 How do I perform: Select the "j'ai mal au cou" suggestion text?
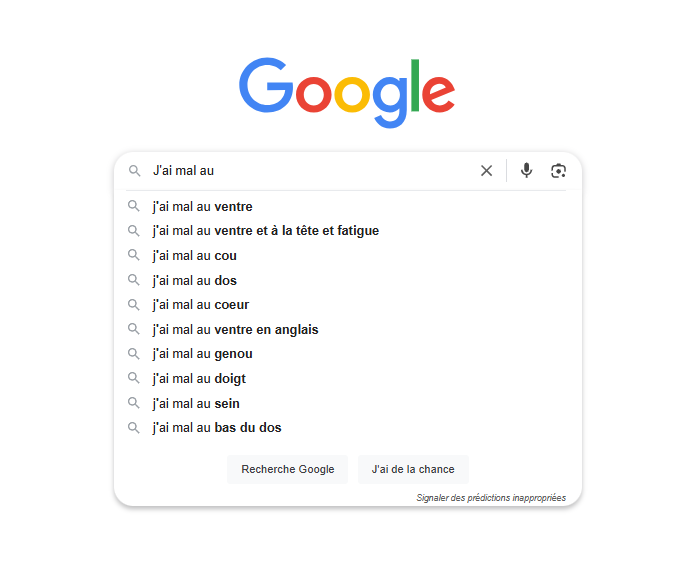pos(195,256)
